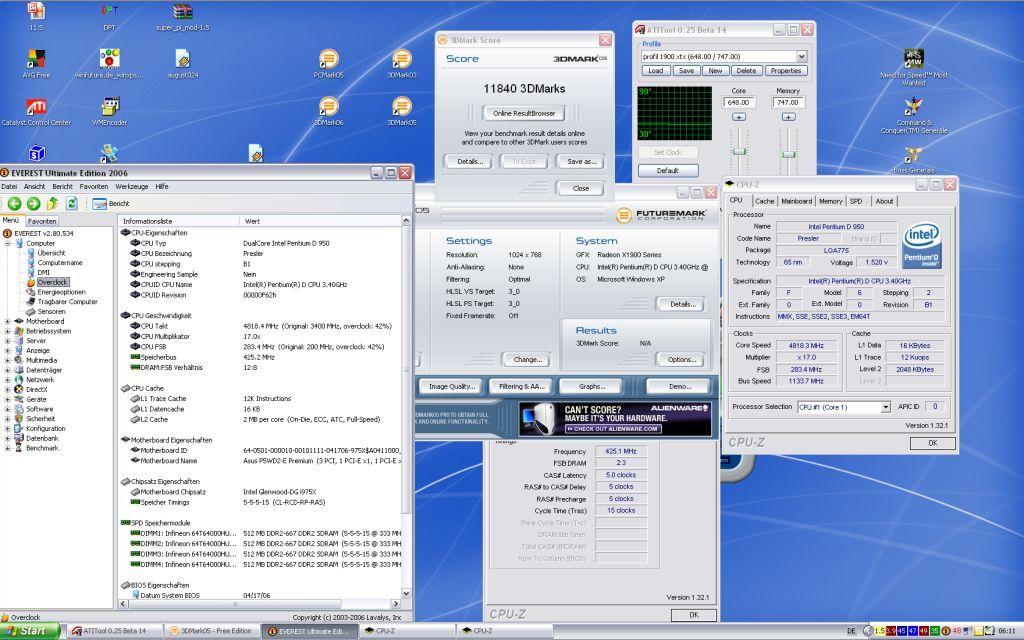Click the Memory clock slider handle in ATITool

[x=789, y=154]
